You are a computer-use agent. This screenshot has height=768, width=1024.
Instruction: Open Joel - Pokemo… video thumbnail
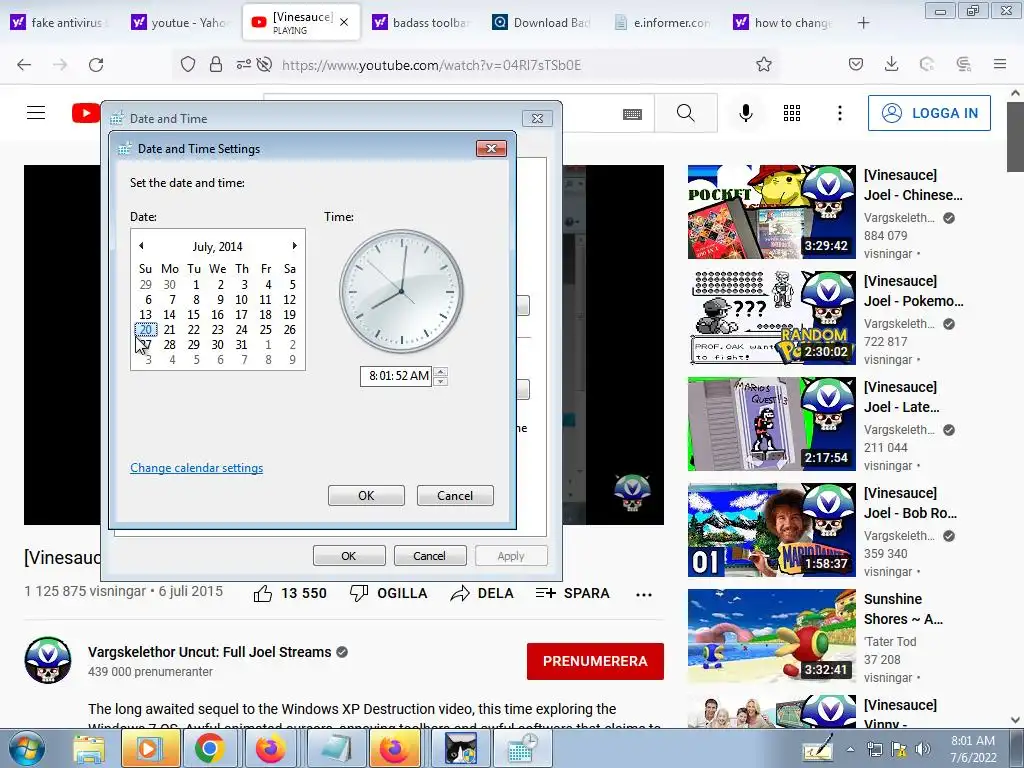771,317
